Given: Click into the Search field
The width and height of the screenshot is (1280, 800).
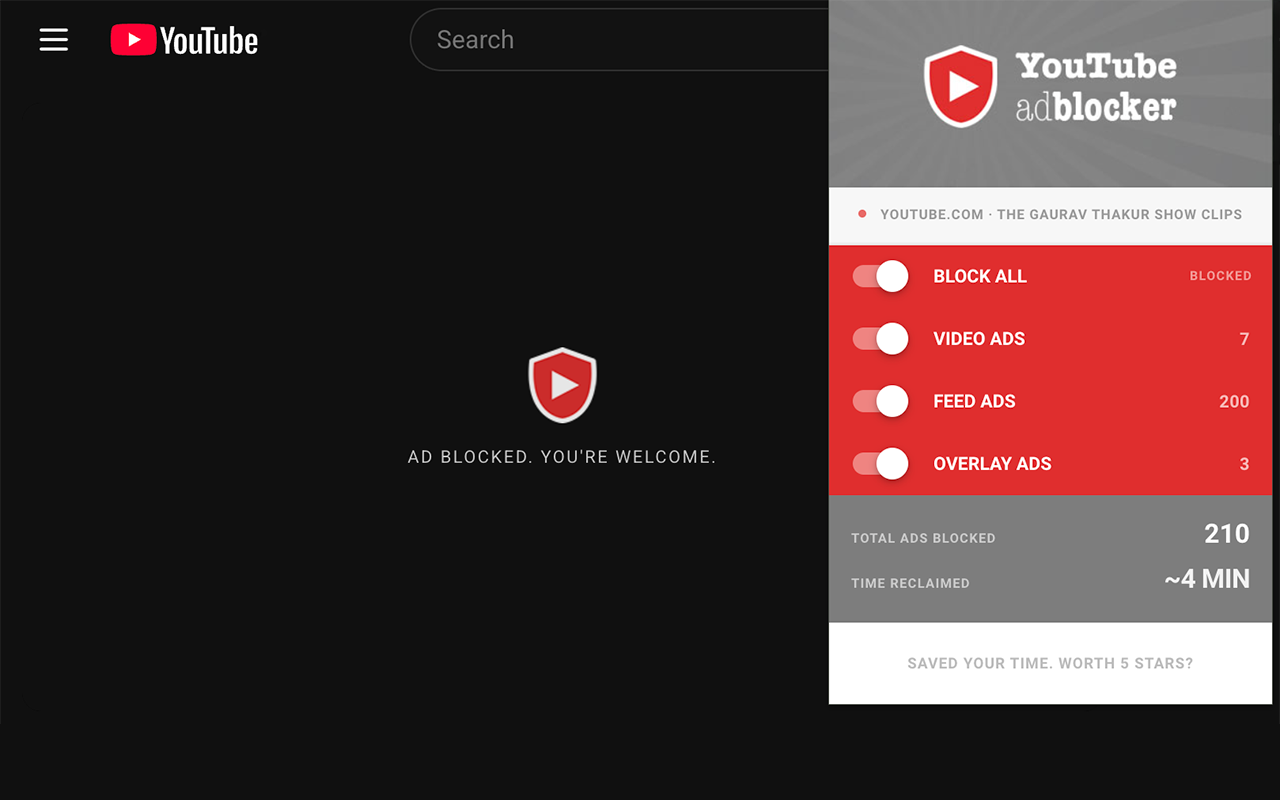Looking at the screenshot, I should click(620, 40).
